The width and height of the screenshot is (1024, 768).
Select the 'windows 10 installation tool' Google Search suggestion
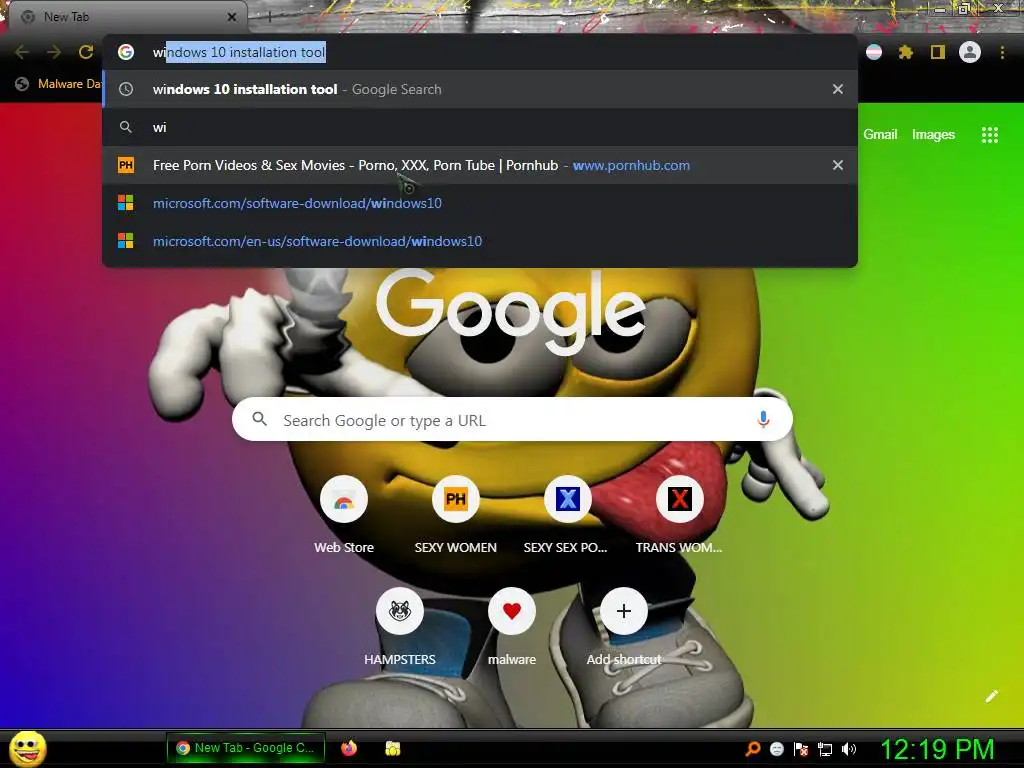(480, 89)
